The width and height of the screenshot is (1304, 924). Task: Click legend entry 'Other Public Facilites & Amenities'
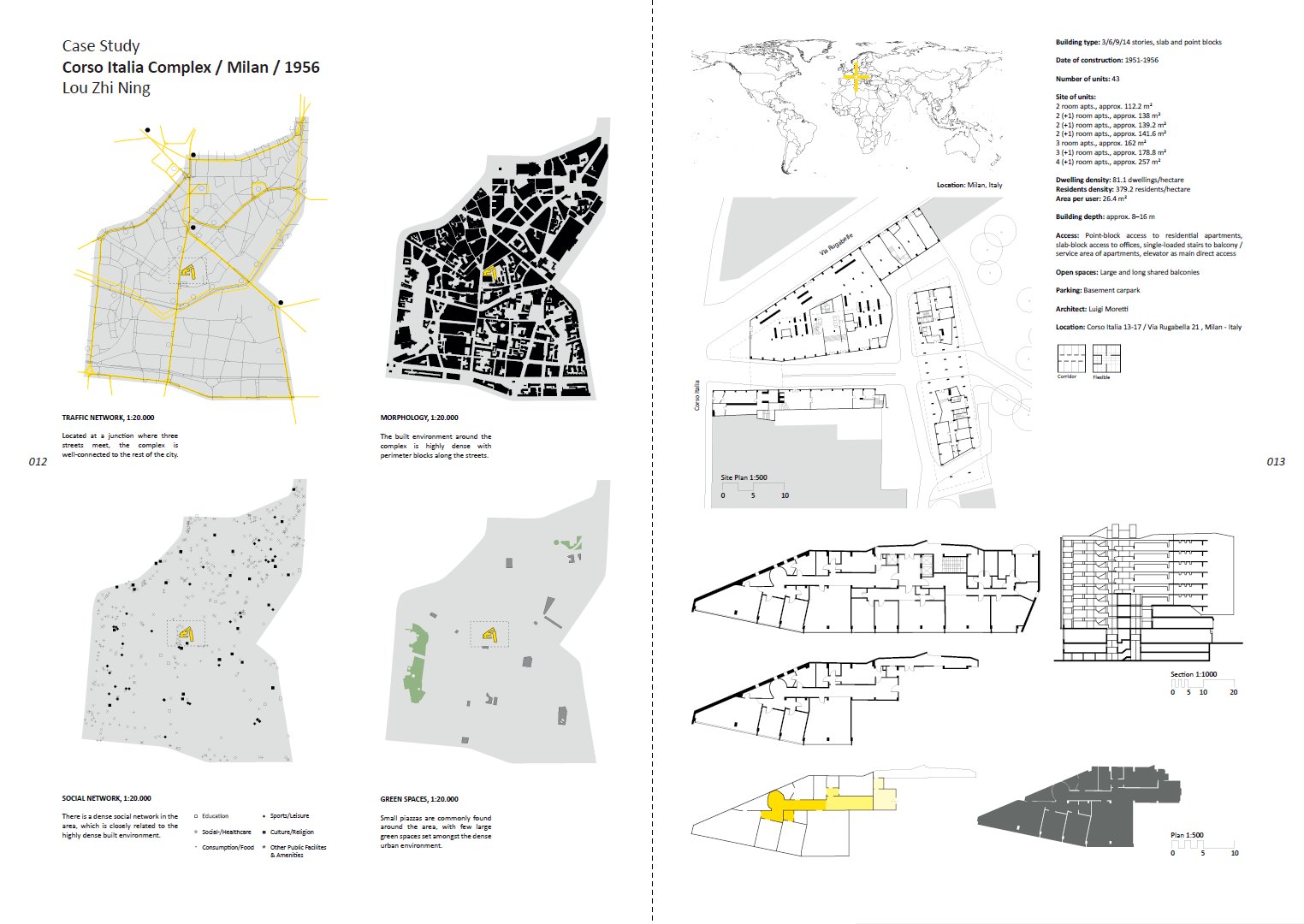point(294,850)
